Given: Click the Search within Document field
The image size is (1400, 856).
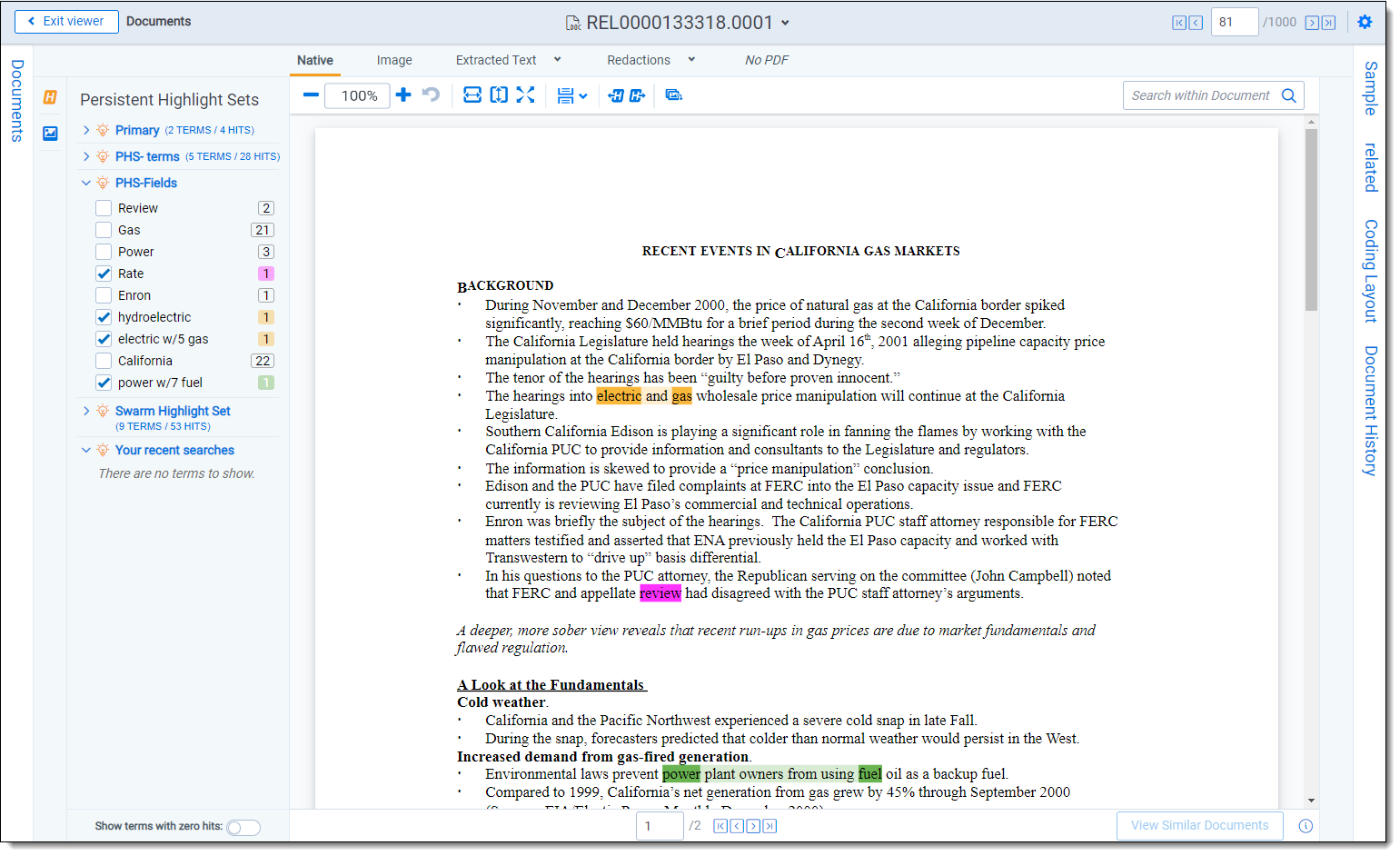Looking at the screenshot, I should pos(1200,95).
